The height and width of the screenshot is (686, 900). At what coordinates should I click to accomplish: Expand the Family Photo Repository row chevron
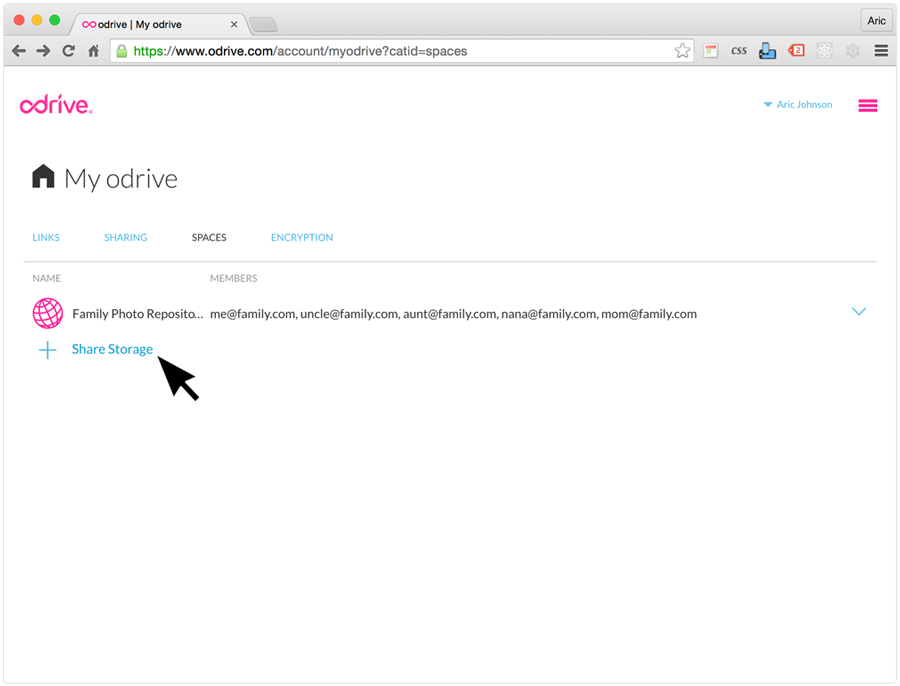(859, 312)
